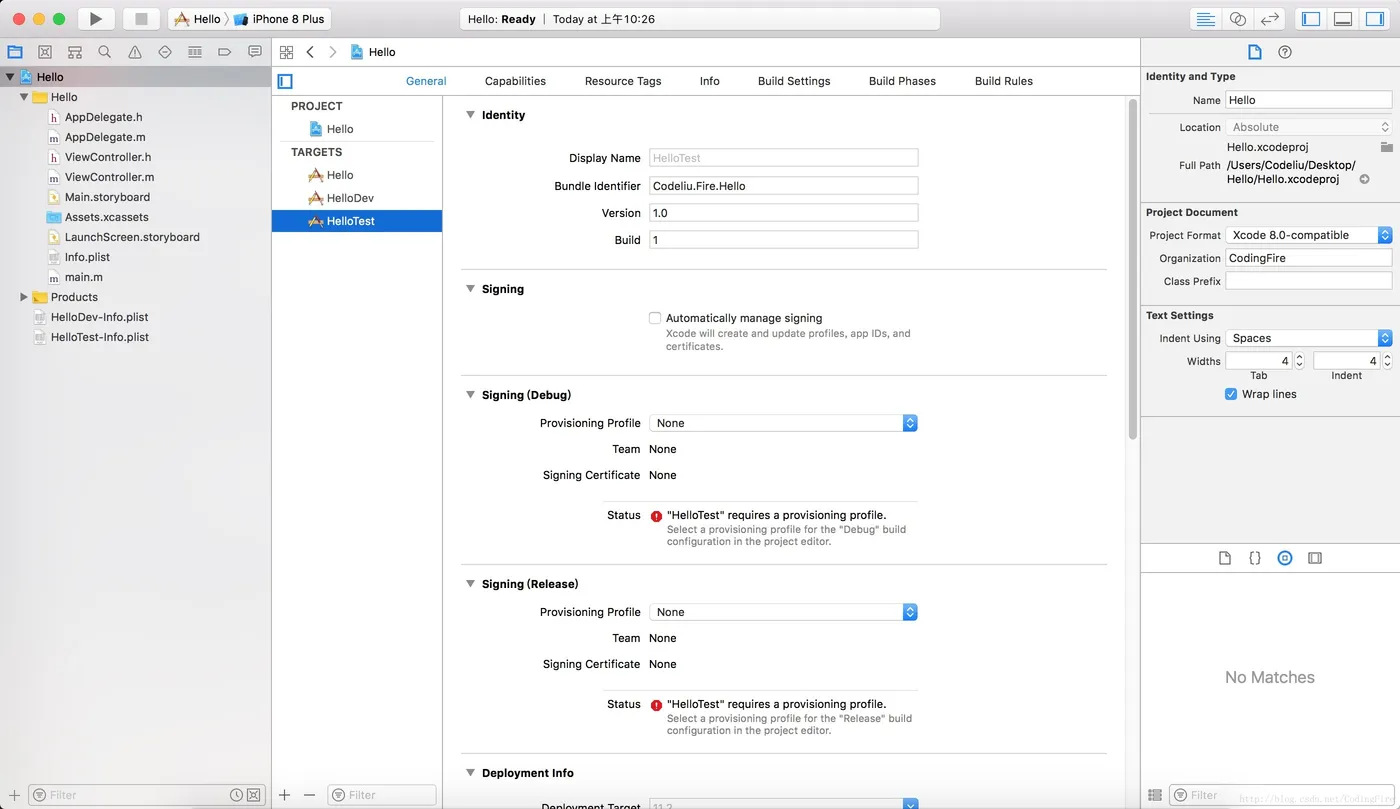The height and width of the screenshot is (809, 1400).
Task: Open the Issue navigator
Action: tap(135, 52)
